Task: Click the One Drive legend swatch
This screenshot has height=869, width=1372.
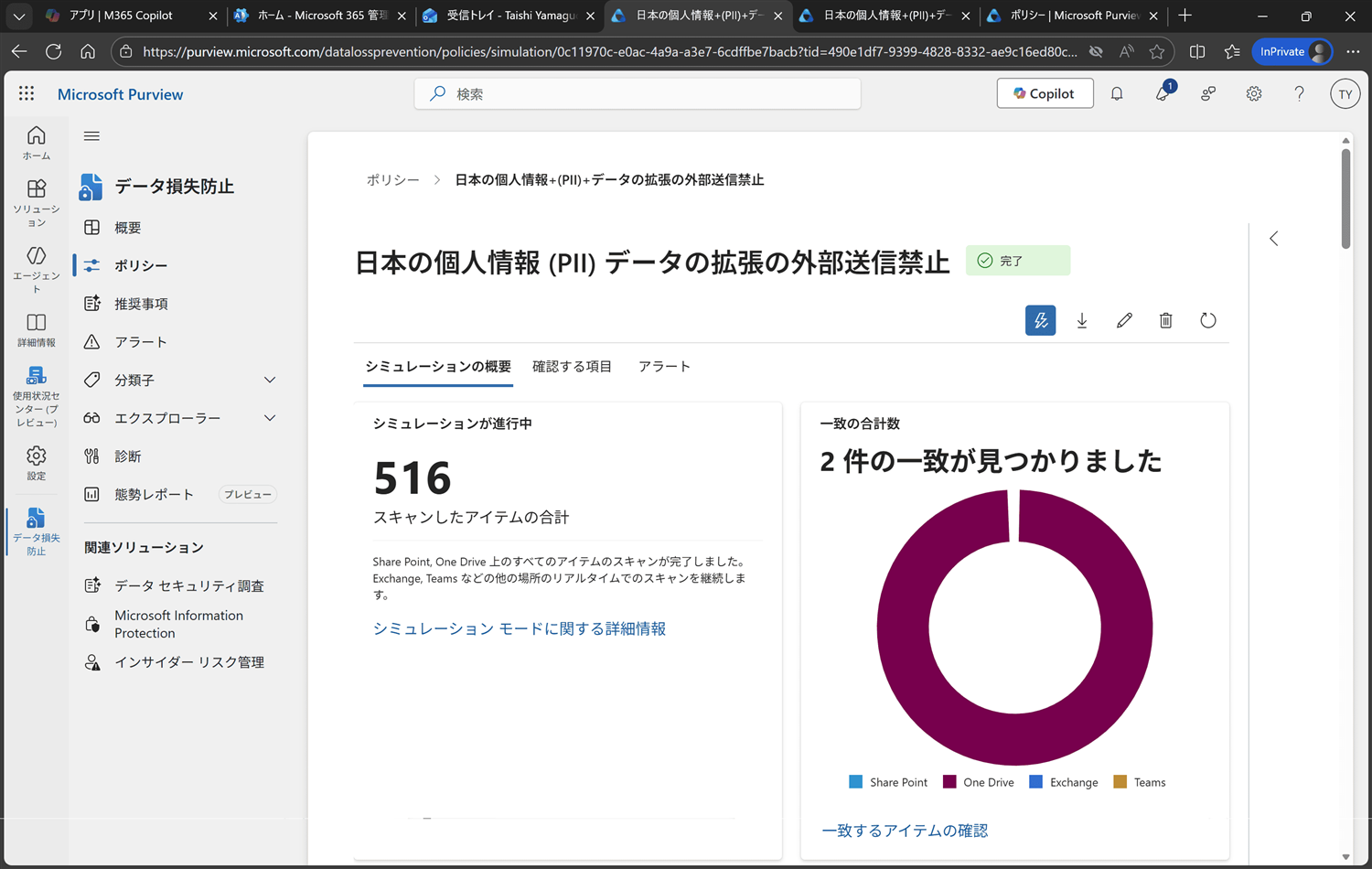Action: coord(949,782)
